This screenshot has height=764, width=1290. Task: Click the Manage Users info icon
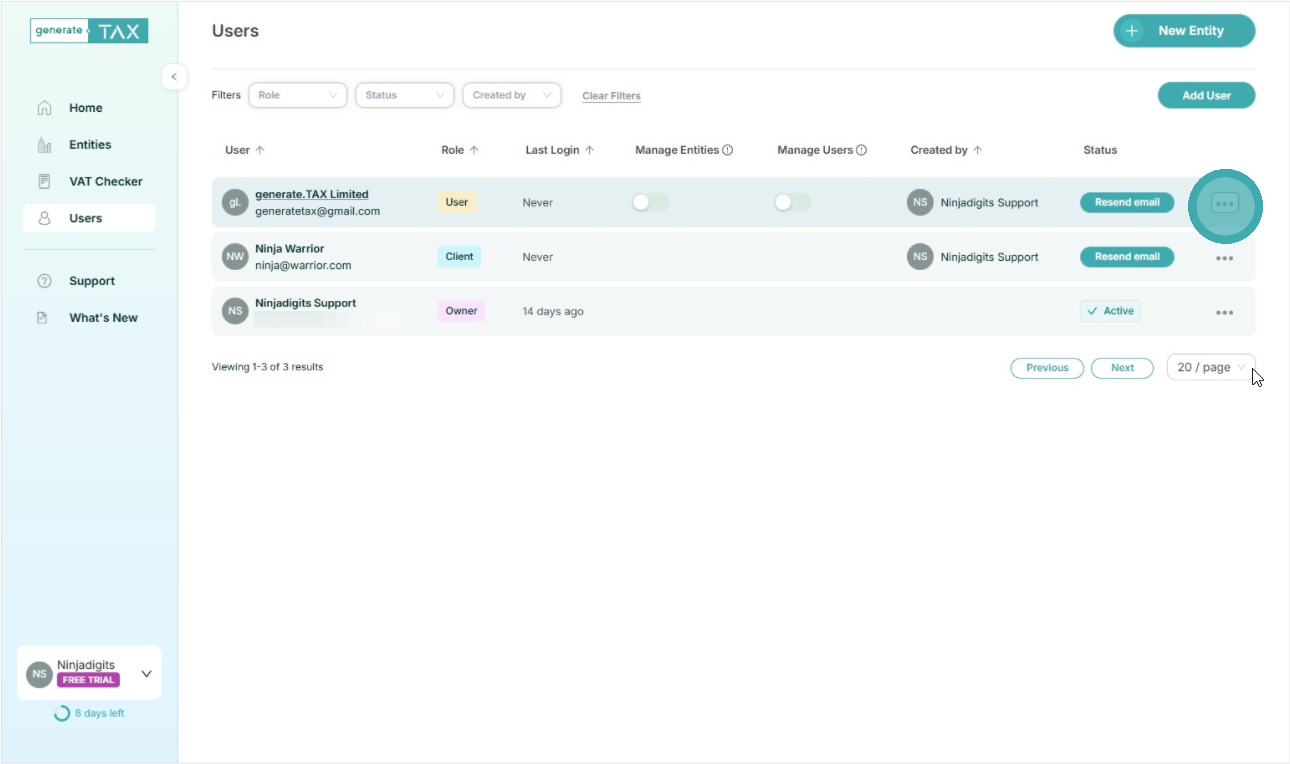[861, 150]
